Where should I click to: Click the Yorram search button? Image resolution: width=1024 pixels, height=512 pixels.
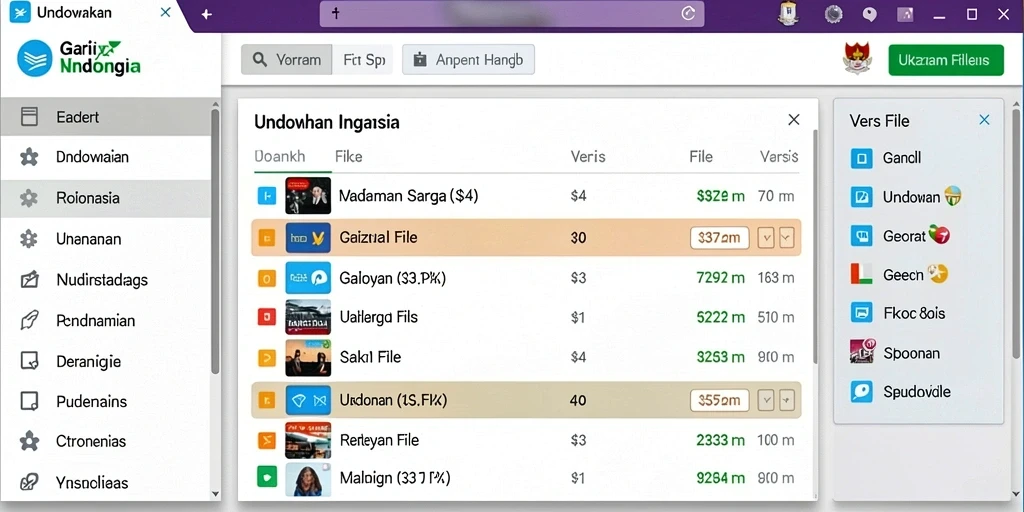(287, 59)
